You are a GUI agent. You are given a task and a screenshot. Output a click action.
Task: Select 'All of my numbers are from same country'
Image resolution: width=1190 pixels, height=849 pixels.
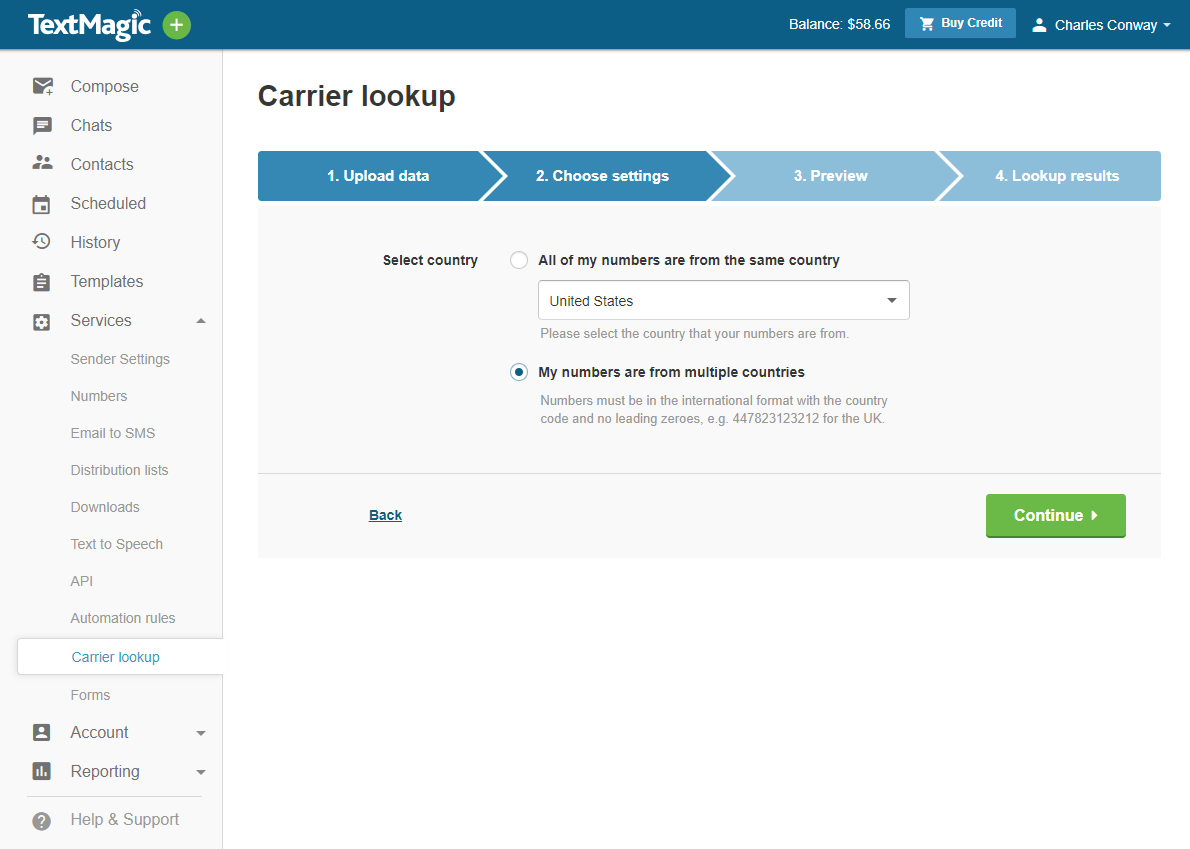[x=519, y=260]
